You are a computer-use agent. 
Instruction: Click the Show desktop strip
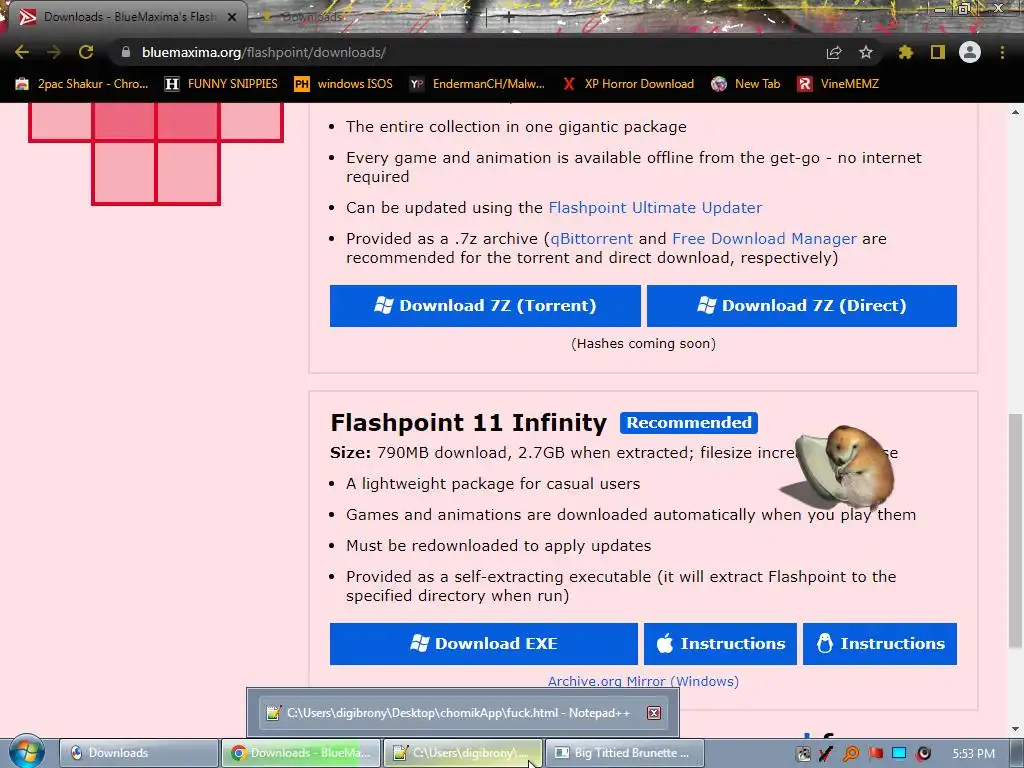pyautogui.click(x=1017, y=754)
